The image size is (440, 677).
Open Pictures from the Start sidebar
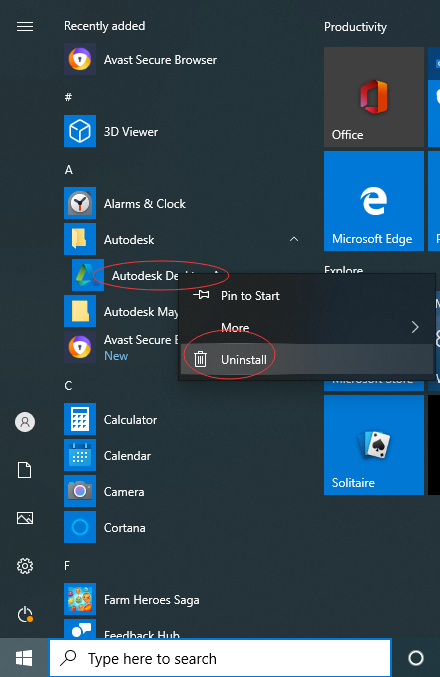point(25,518)
